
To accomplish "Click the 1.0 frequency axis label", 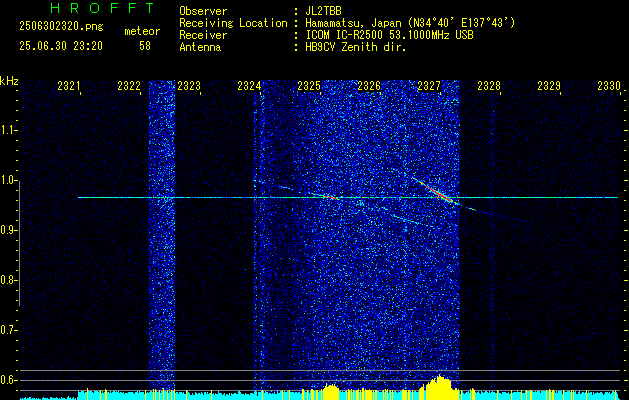I will (x=8, y=180).
